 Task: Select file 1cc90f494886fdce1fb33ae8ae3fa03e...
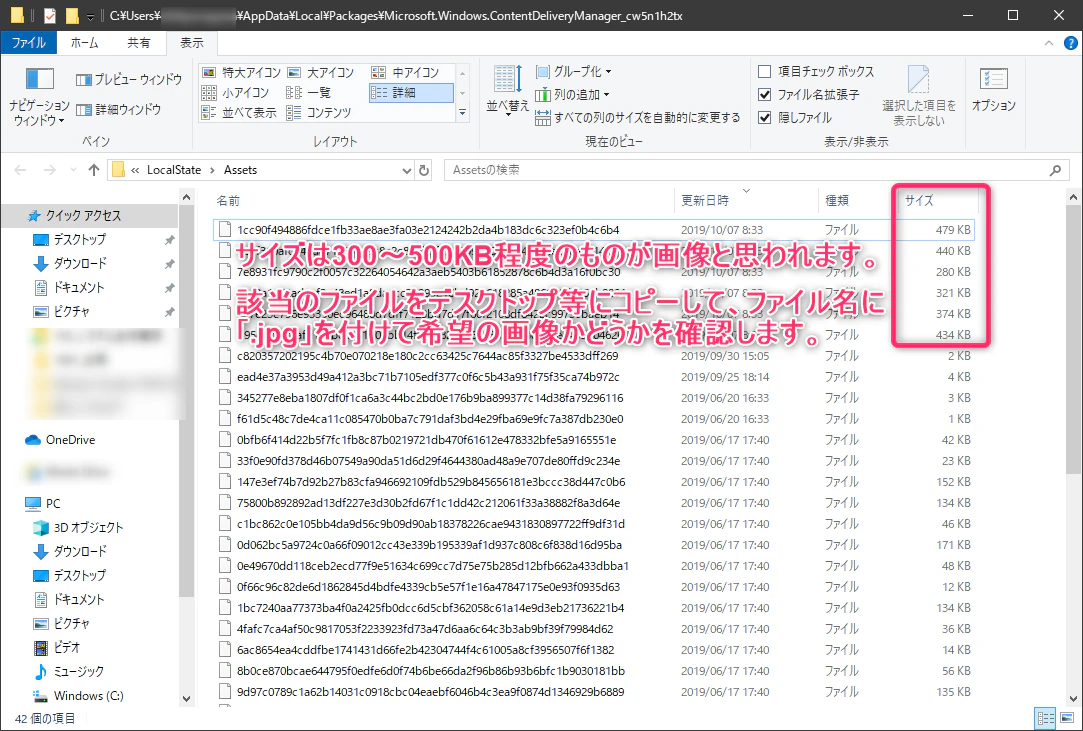tap(593, 230)
